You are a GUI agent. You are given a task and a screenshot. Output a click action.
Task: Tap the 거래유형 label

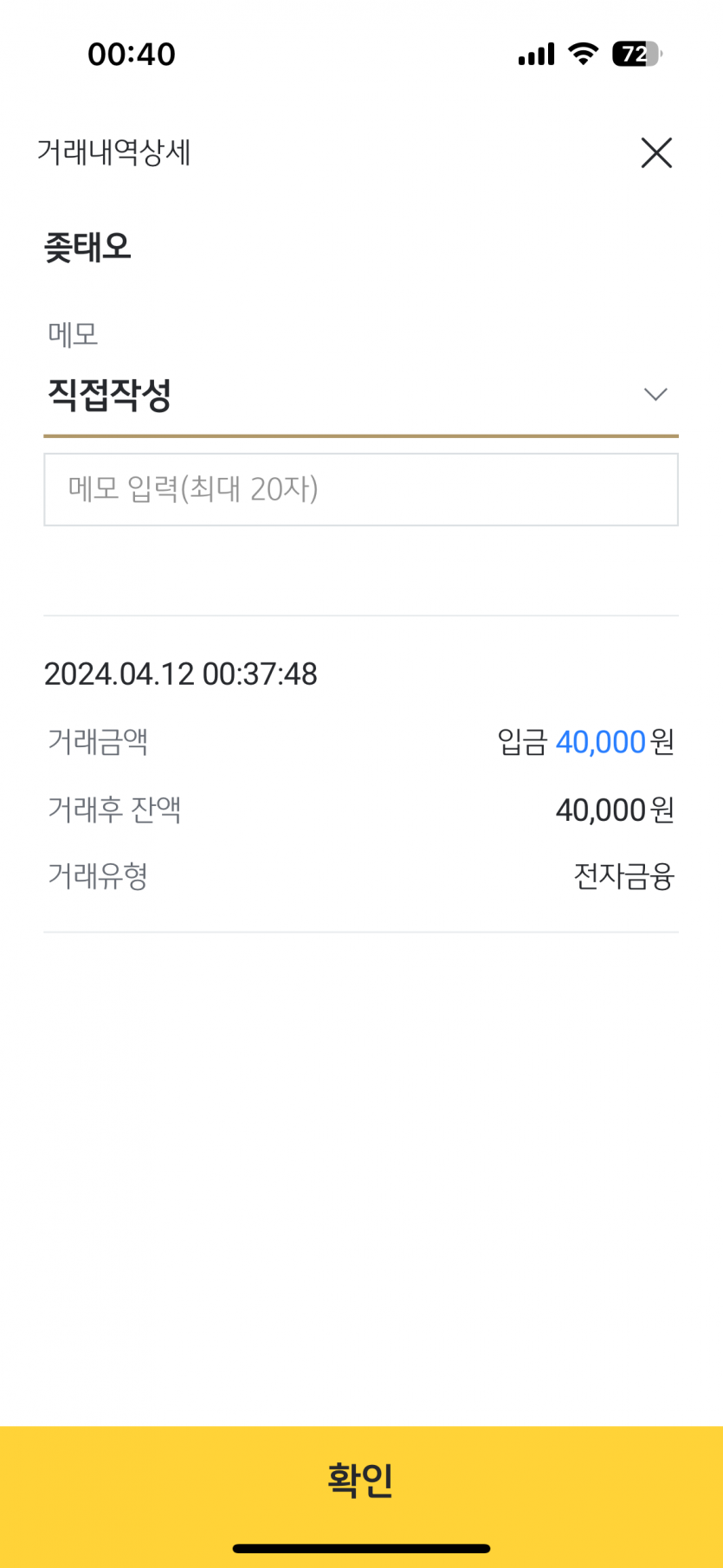click(x=98, y=876)
